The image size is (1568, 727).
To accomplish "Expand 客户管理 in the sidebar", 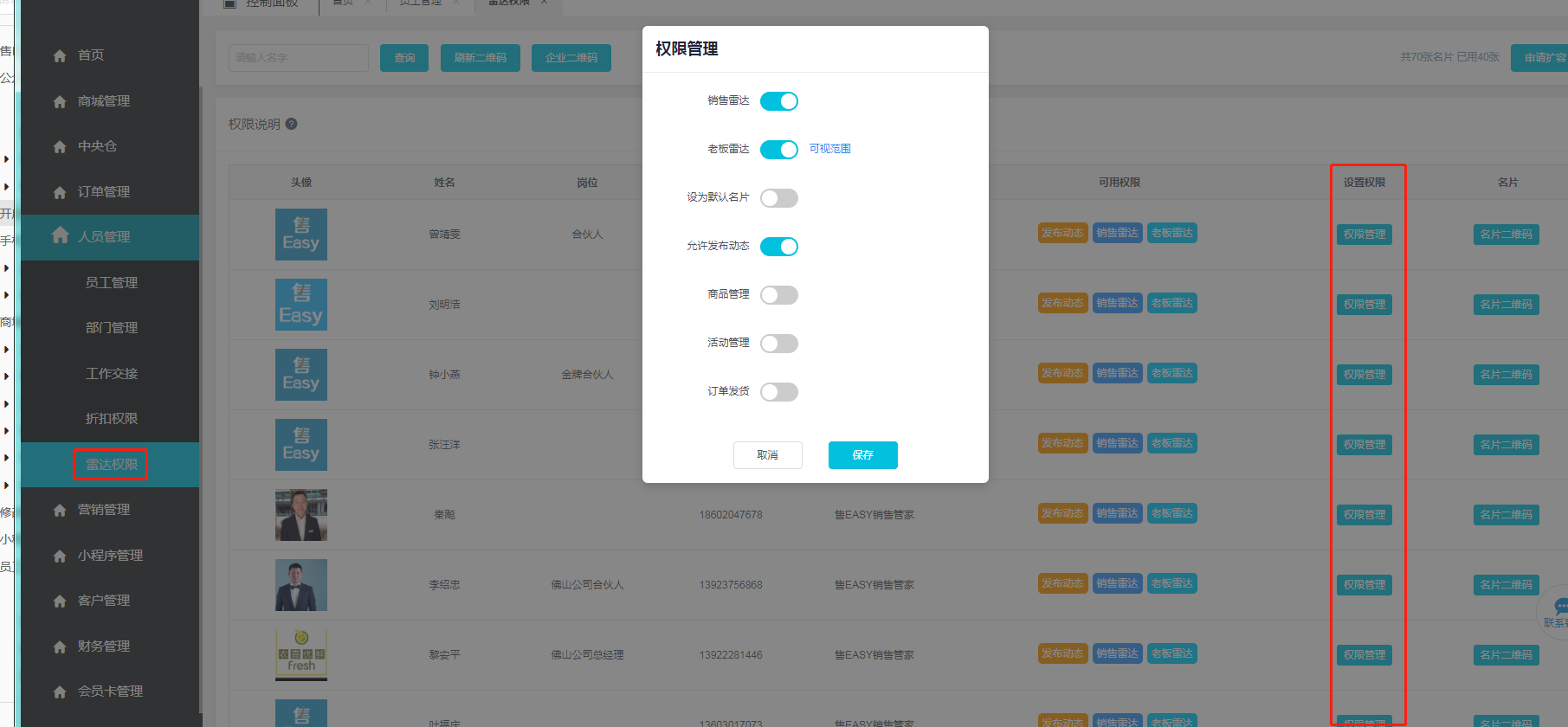I will point(110,601).
